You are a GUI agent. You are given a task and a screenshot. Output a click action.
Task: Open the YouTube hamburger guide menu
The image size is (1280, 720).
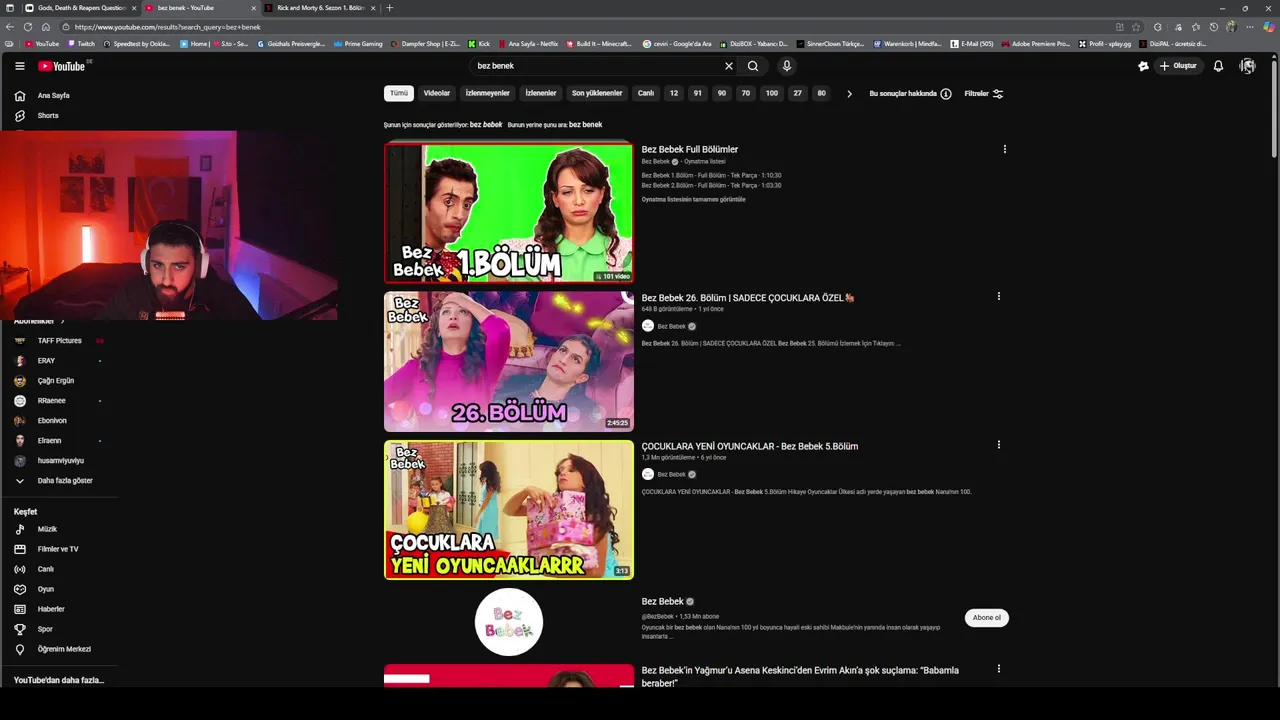19,66
